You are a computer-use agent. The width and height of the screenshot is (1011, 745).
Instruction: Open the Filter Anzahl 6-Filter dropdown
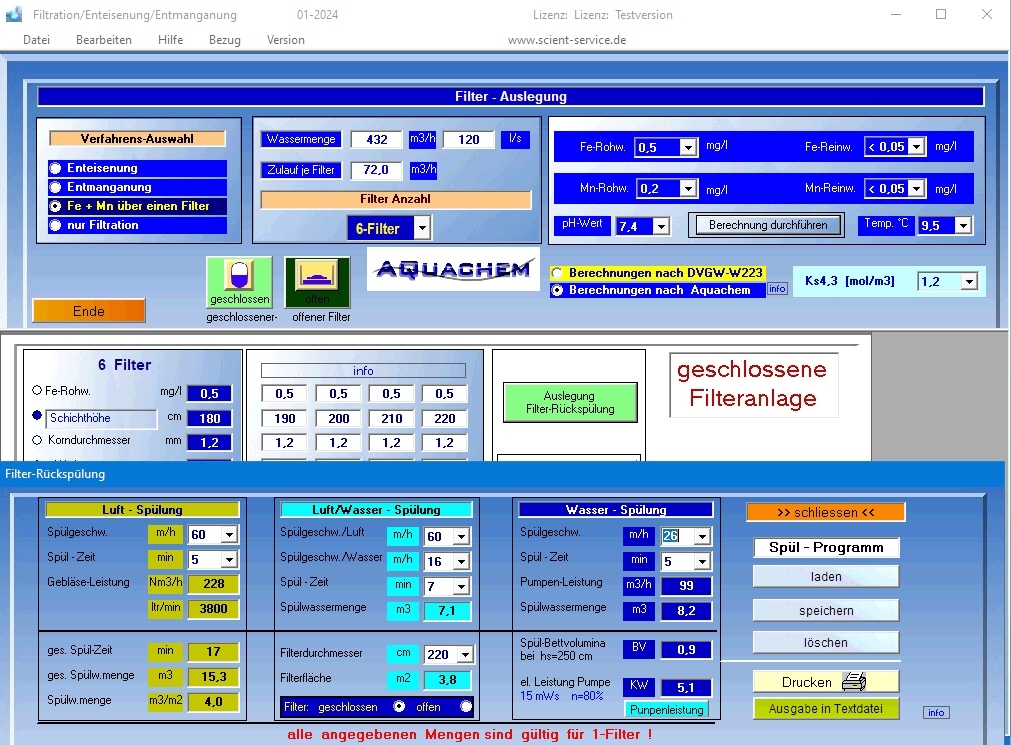pyautogui.click(x=421, y=227)
